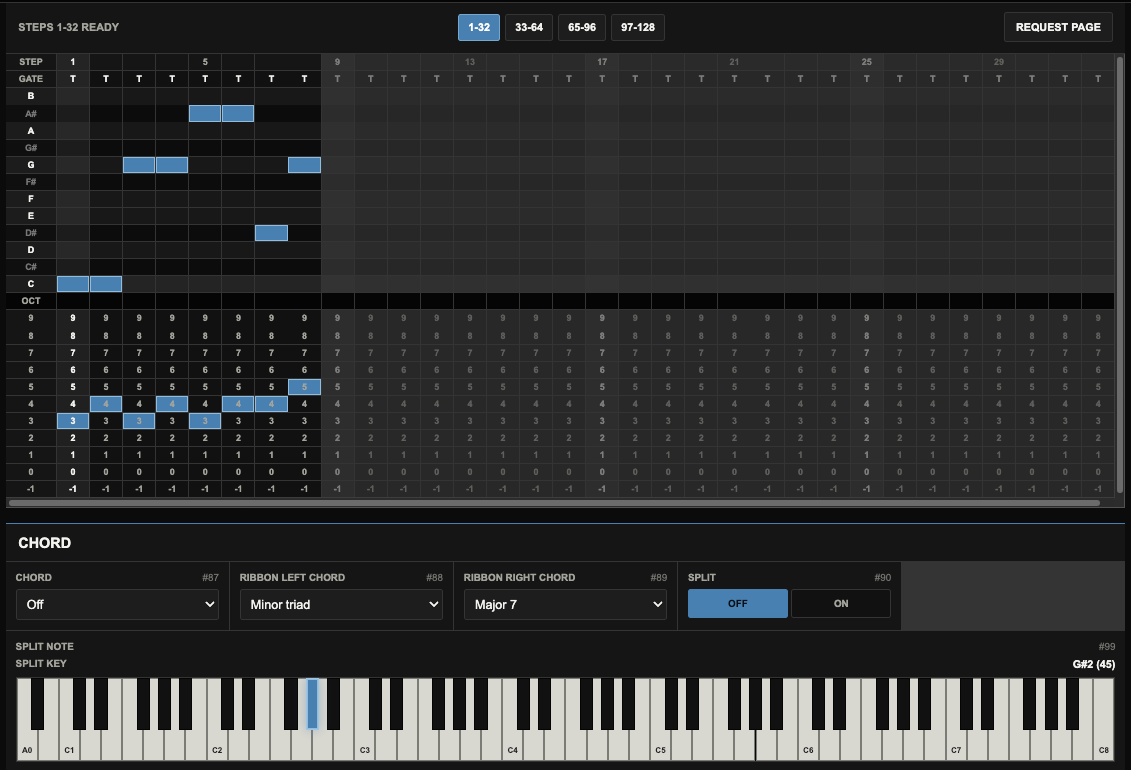Select octave 0 for step 25
1131x770 pixels.
coord(866,472)
